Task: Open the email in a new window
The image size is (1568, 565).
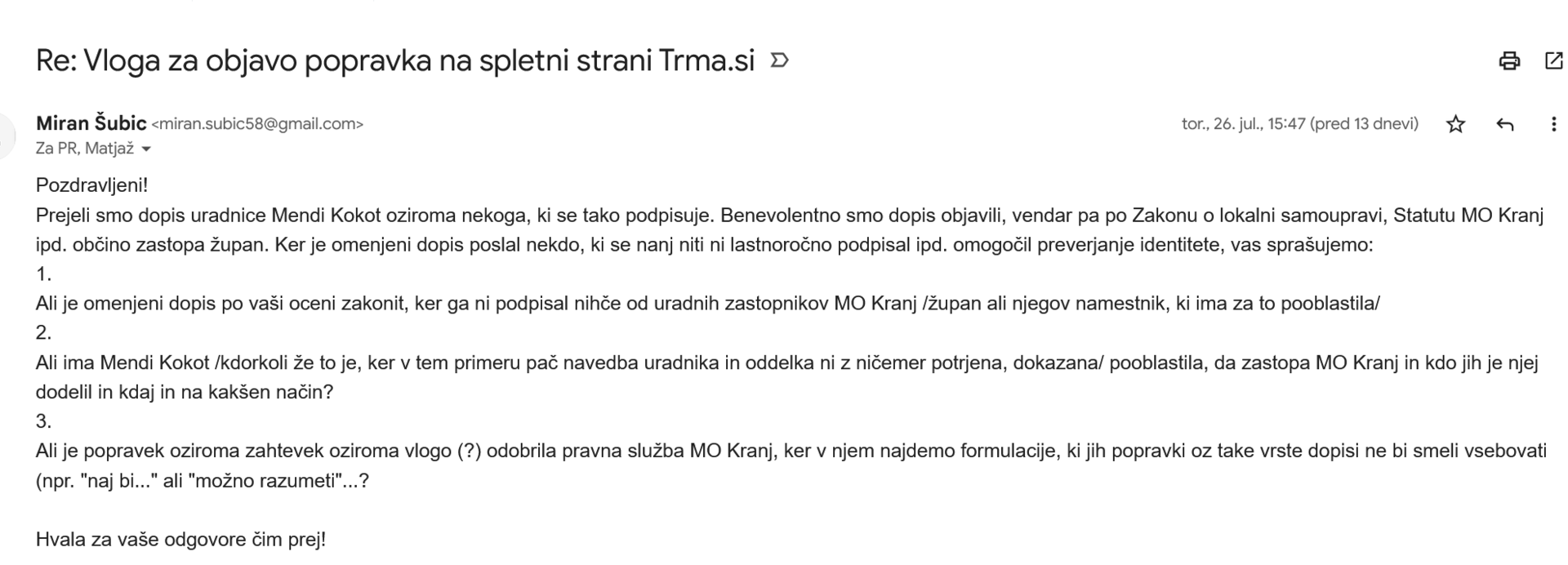Action: 1553,61
